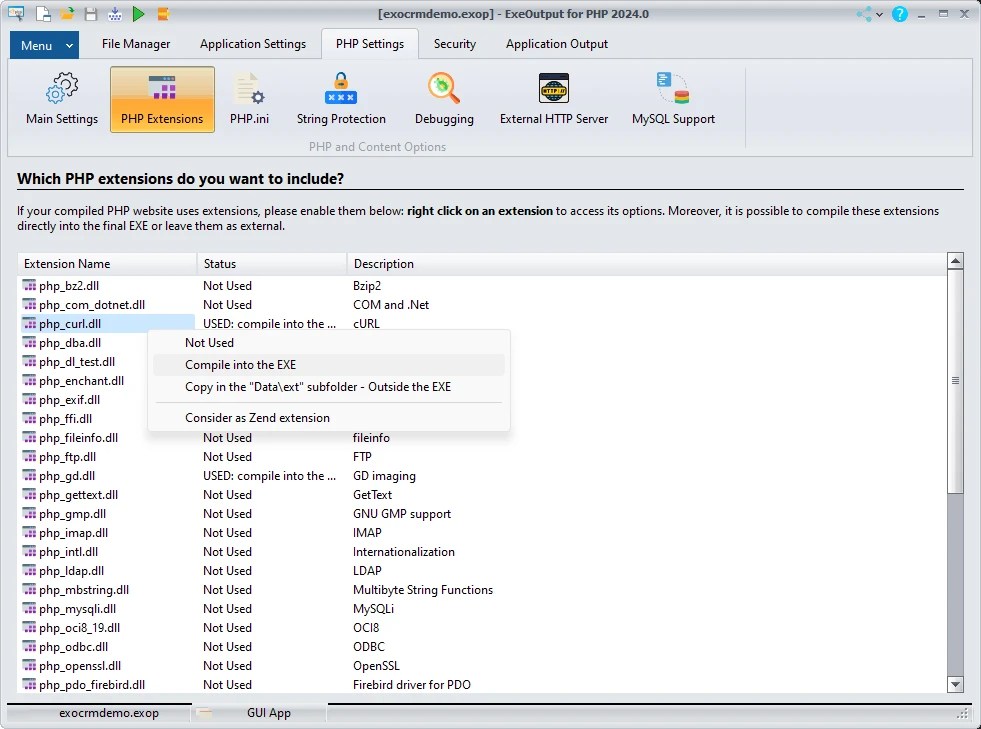The image size is (981, 729).
Task: Click the icon beside php_bz2.dll
Action: (29, 286)
